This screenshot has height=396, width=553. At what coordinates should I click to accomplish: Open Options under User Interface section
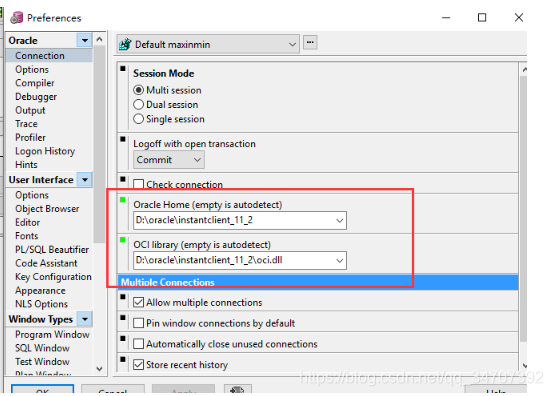(x=32, y=195)
